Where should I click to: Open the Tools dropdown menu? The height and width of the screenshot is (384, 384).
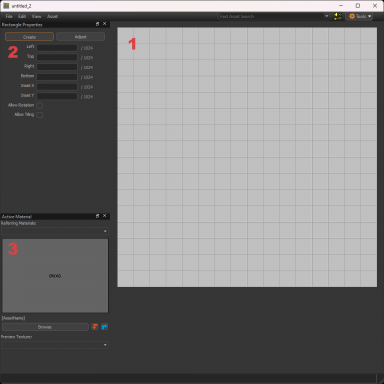pos(360,16)
